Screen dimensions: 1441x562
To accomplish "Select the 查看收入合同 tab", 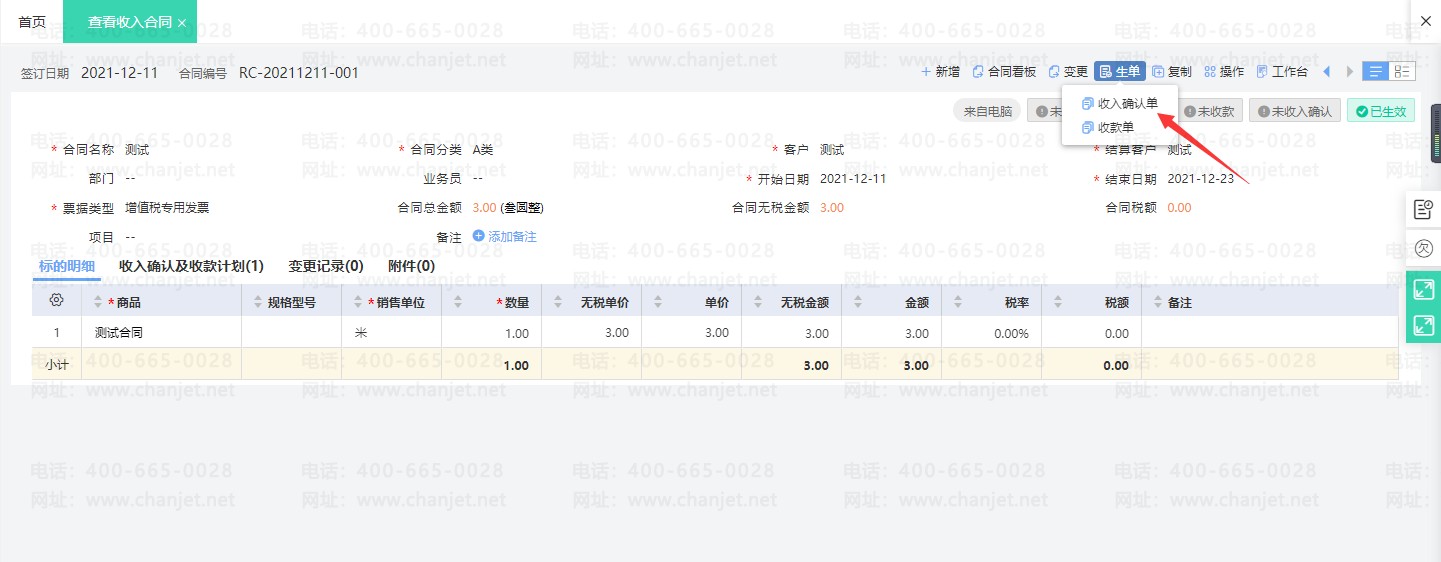I will (129, 21).
